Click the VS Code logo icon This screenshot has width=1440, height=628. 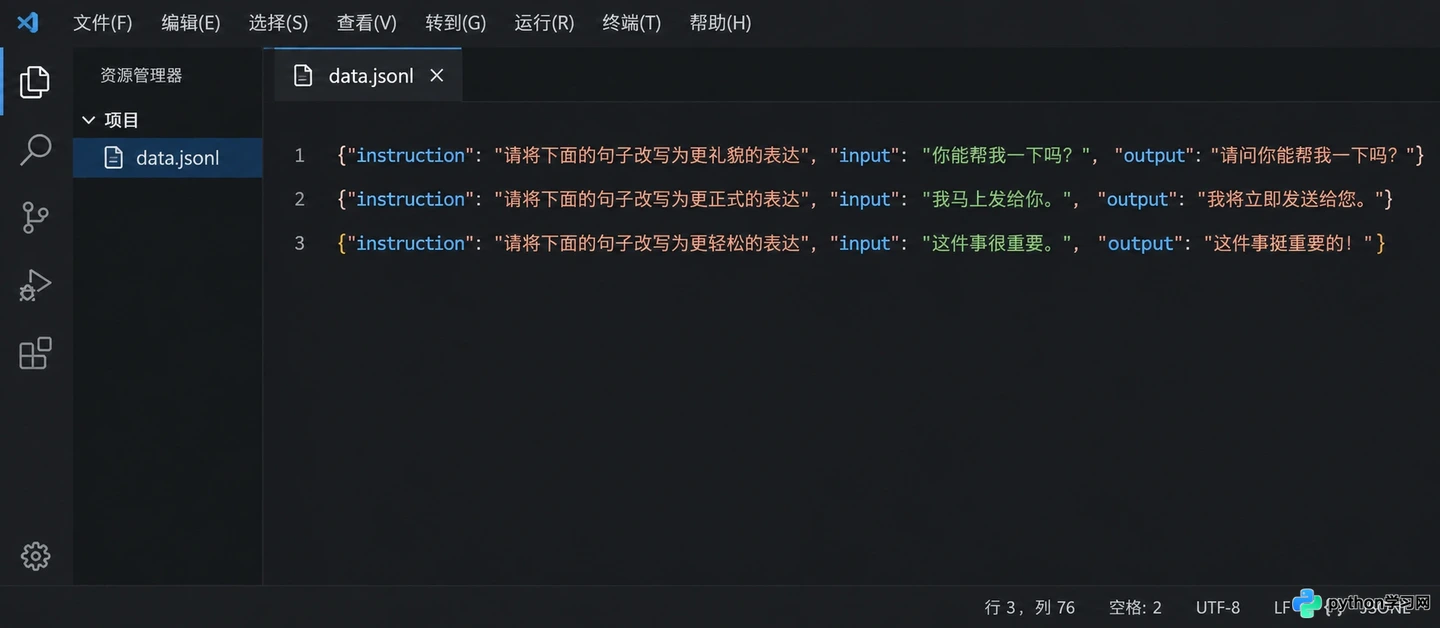click(28, 22)
